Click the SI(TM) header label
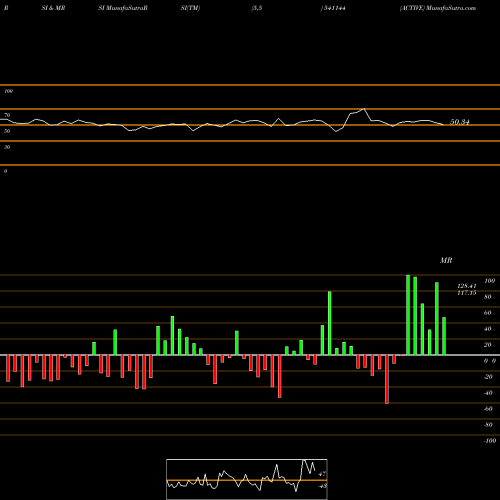This screenshot has height=500, width=500. [190, 8]
